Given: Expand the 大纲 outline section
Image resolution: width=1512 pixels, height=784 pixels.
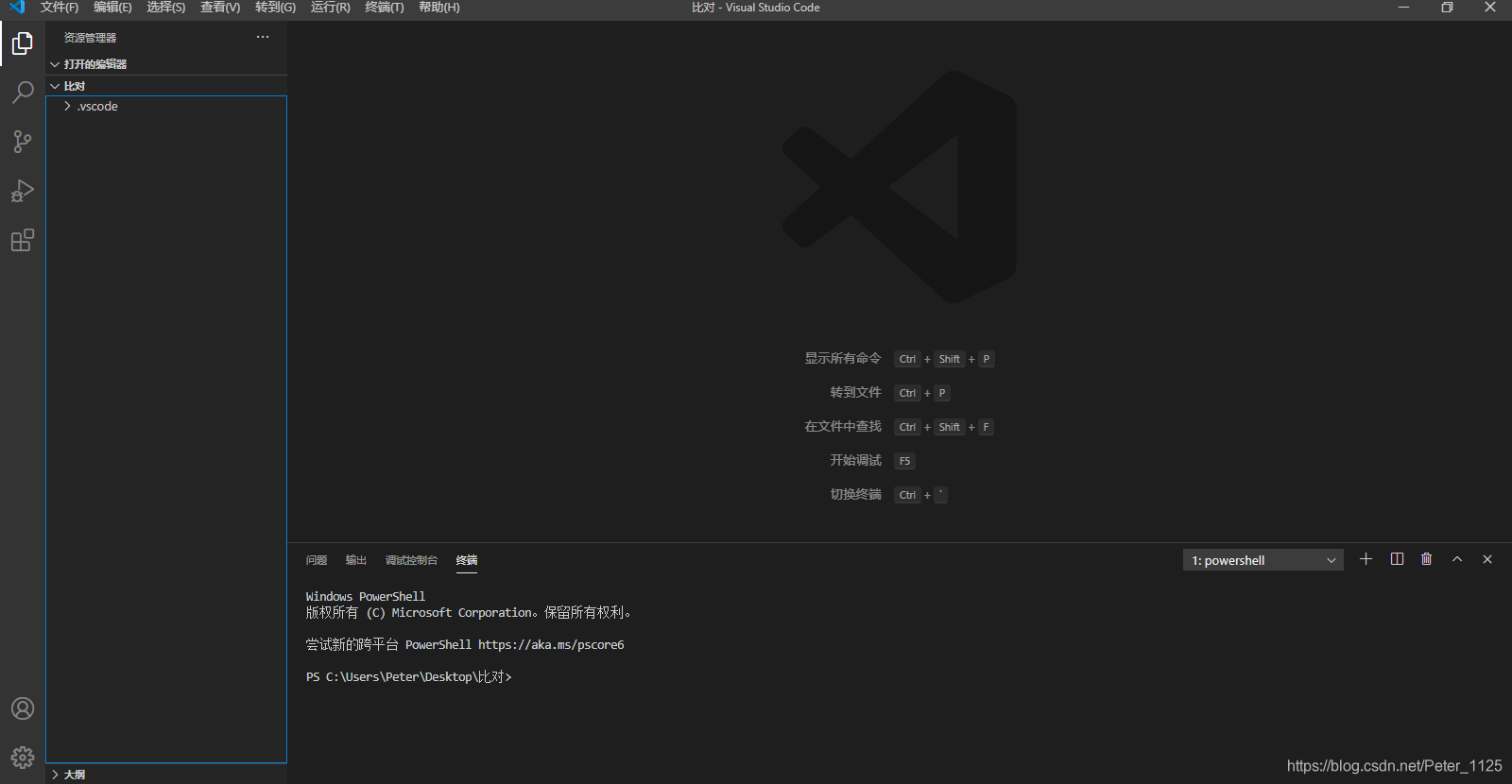Looking at the screenshot, I should tap(166, 774).
